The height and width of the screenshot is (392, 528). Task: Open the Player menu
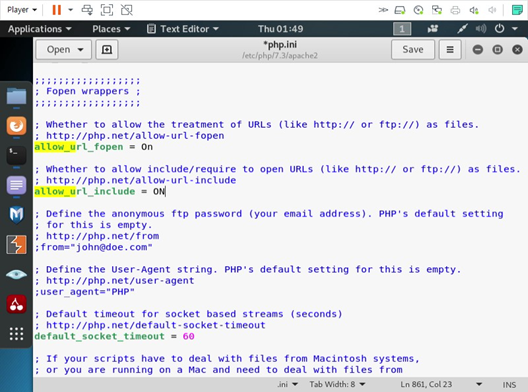coord(22,10)
